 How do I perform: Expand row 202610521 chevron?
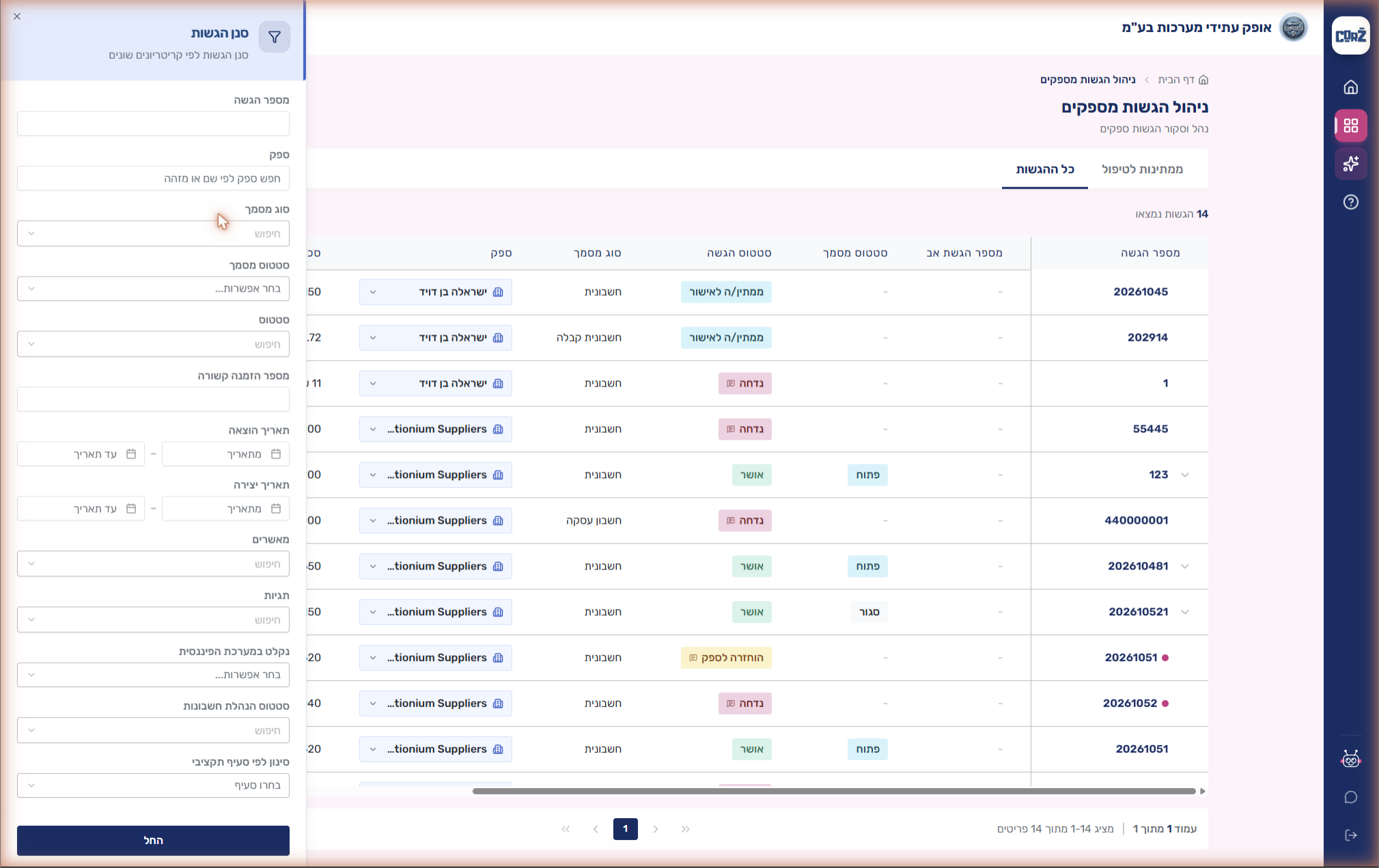1185,613
